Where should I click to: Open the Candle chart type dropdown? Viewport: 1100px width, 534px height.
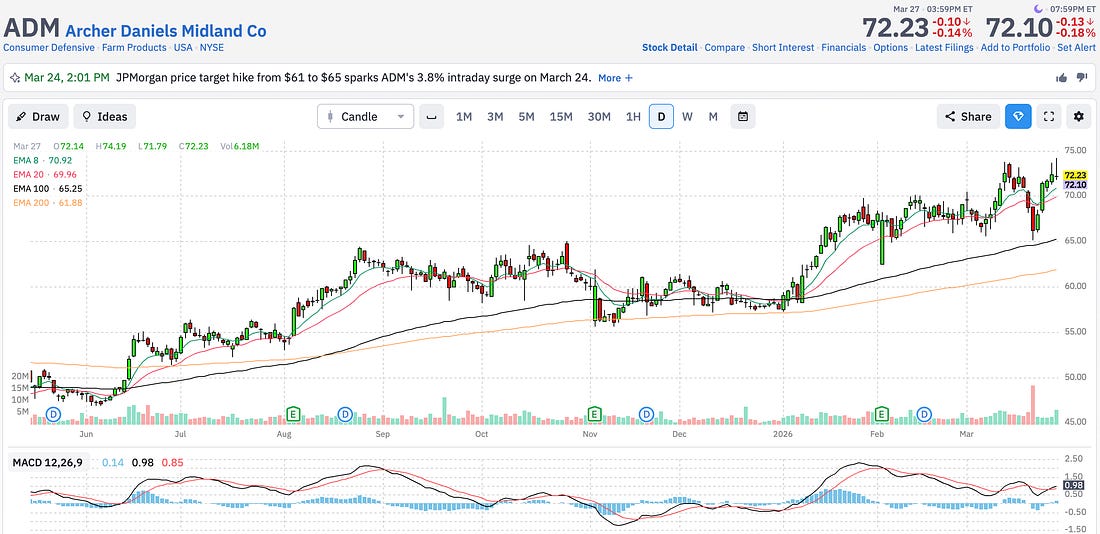coord(365,116)
